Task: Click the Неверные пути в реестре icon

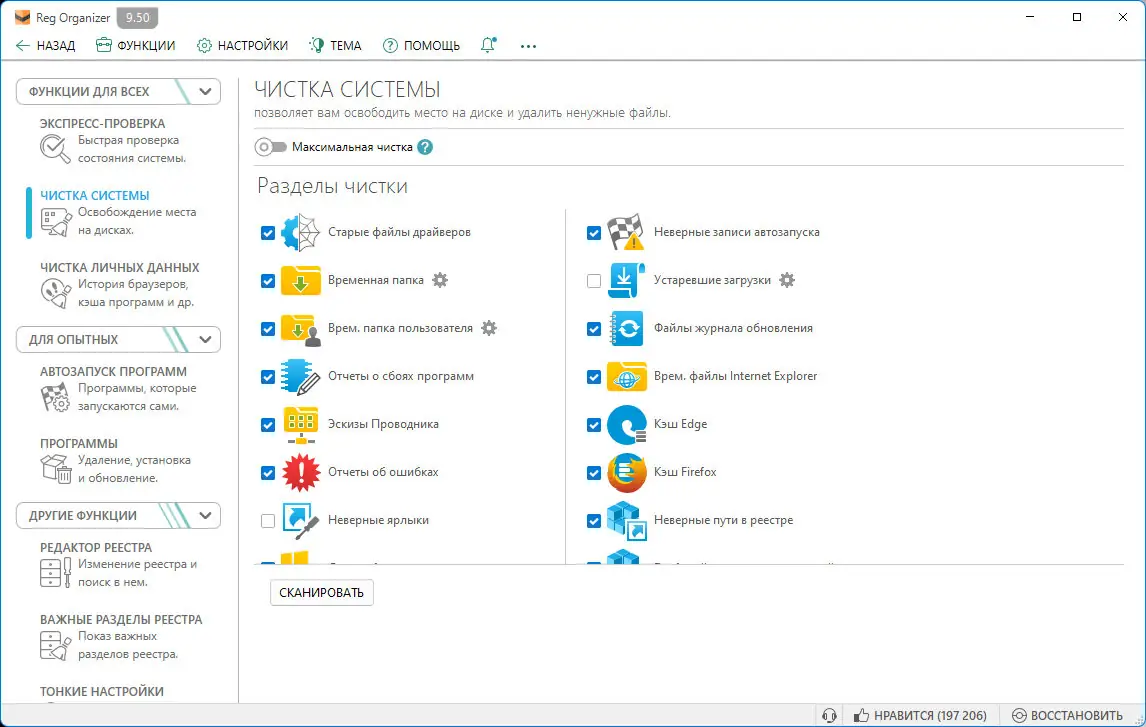Action: coord(626,521)
